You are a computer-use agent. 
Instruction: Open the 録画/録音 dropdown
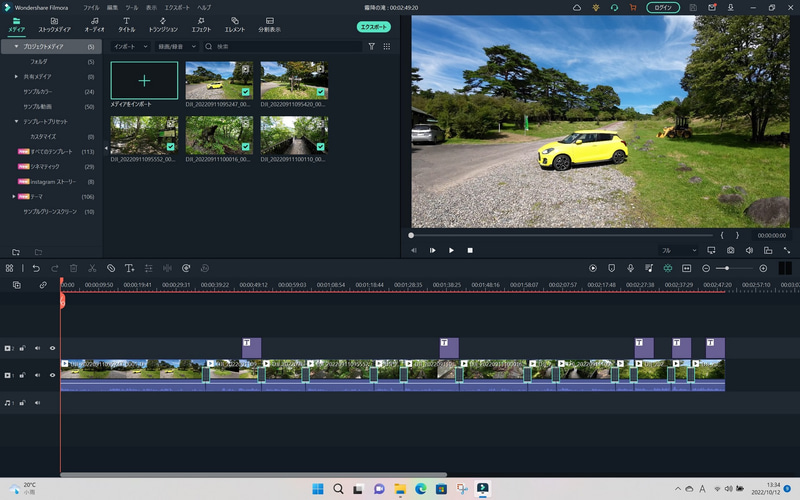pos(177,46)
